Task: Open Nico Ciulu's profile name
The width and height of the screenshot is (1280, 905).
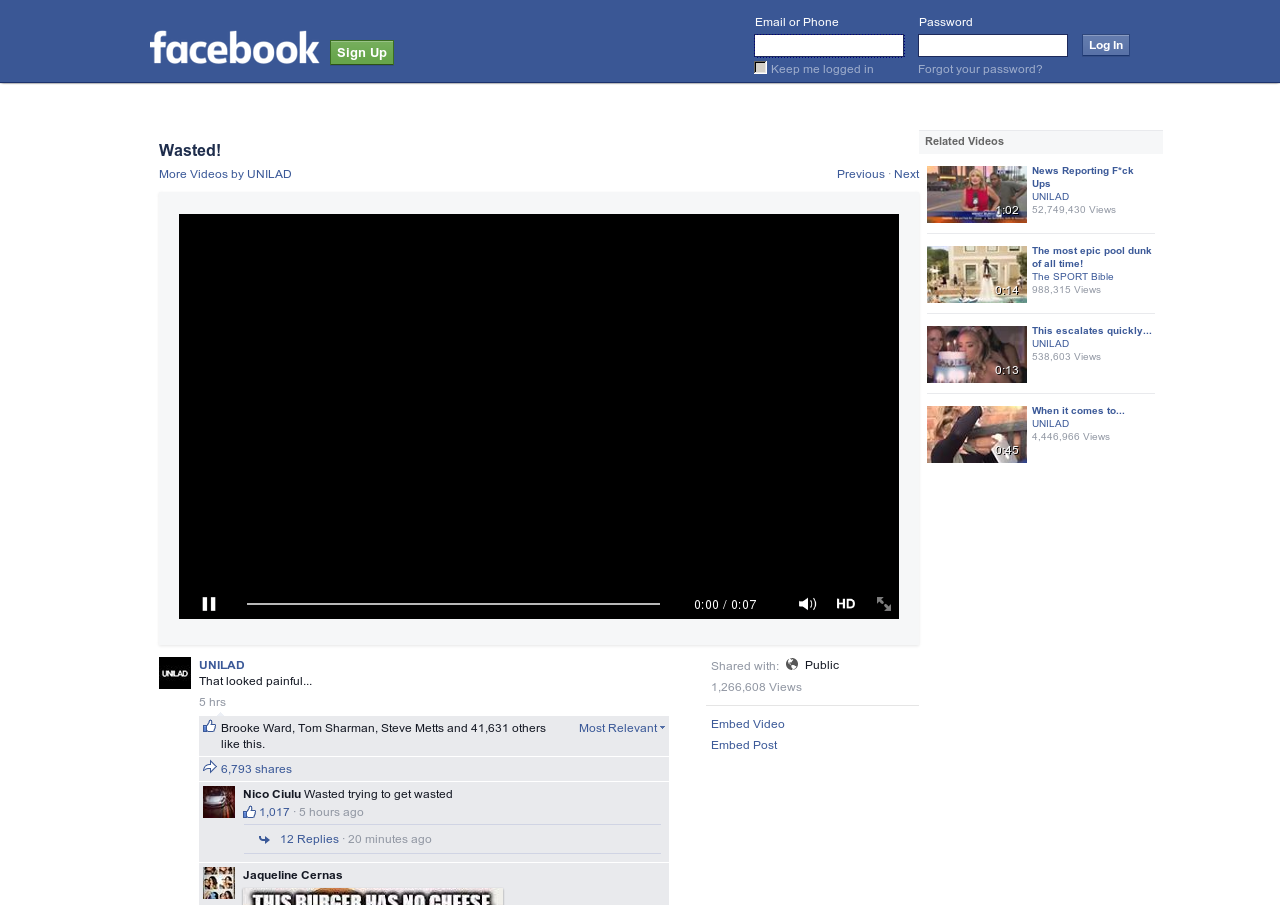Action: click(272, 794)
